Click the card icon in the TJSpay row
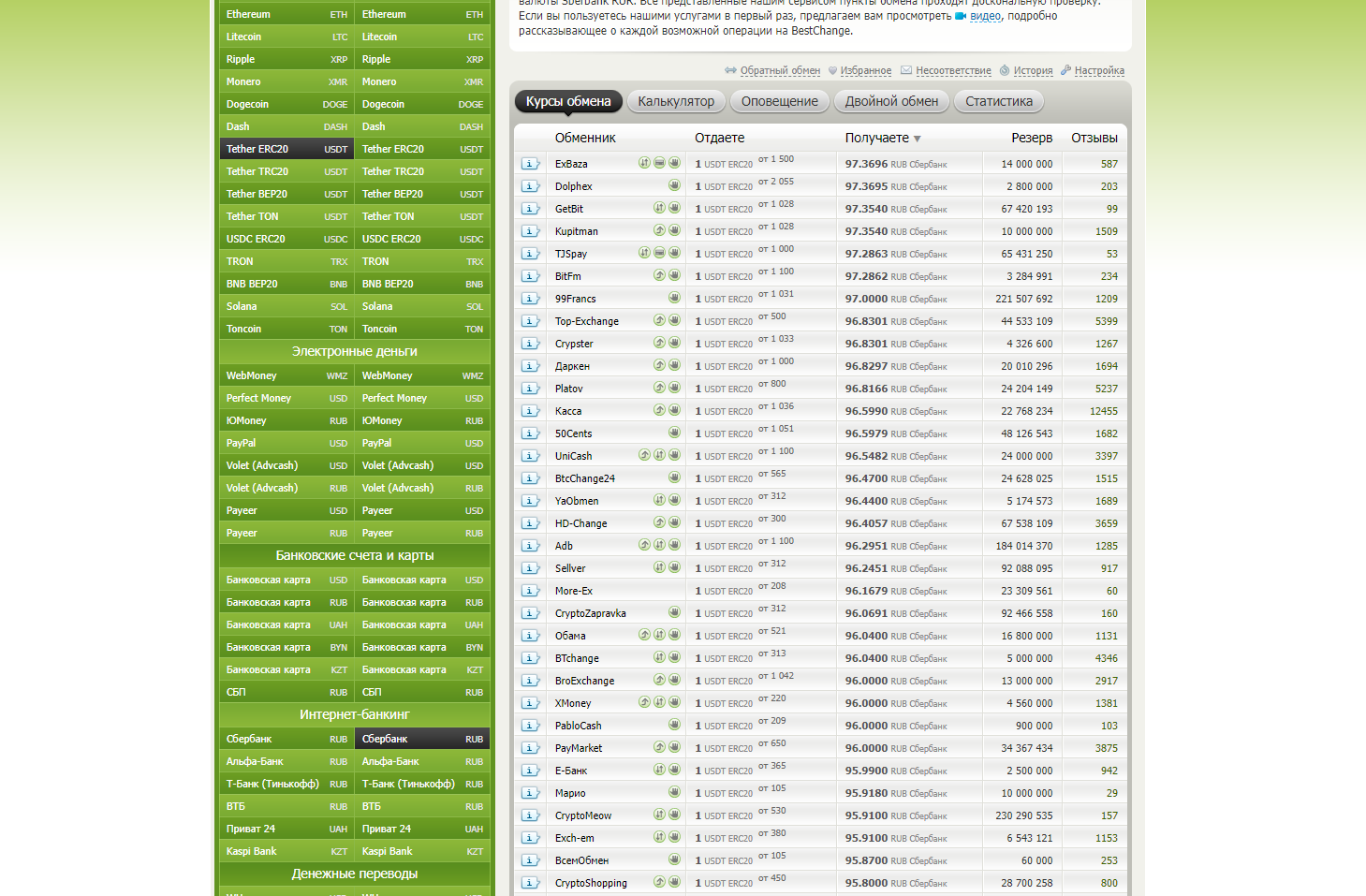 click(x=659, y=253)
